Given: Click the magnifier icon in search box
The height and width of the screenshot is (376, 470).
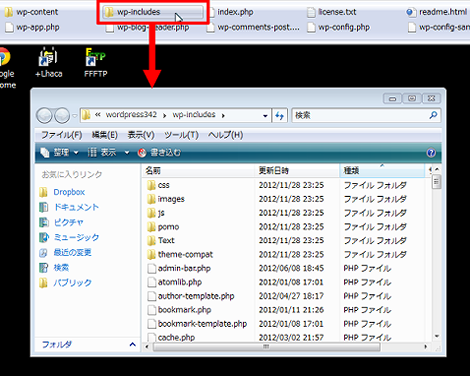Looking at the screenshot, I should (x=433, y=115).
